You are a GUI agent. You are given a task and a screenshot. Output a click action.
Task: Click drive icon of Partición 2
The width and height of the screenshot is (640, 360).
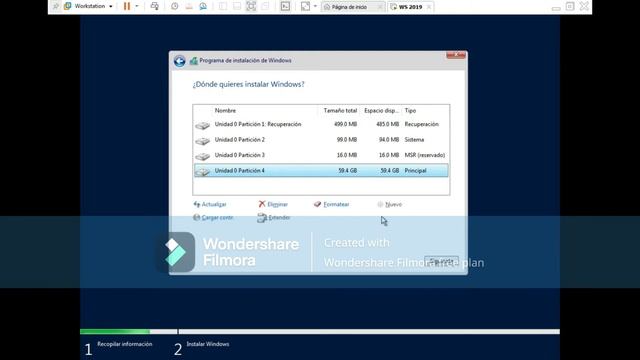pos(202,141)
